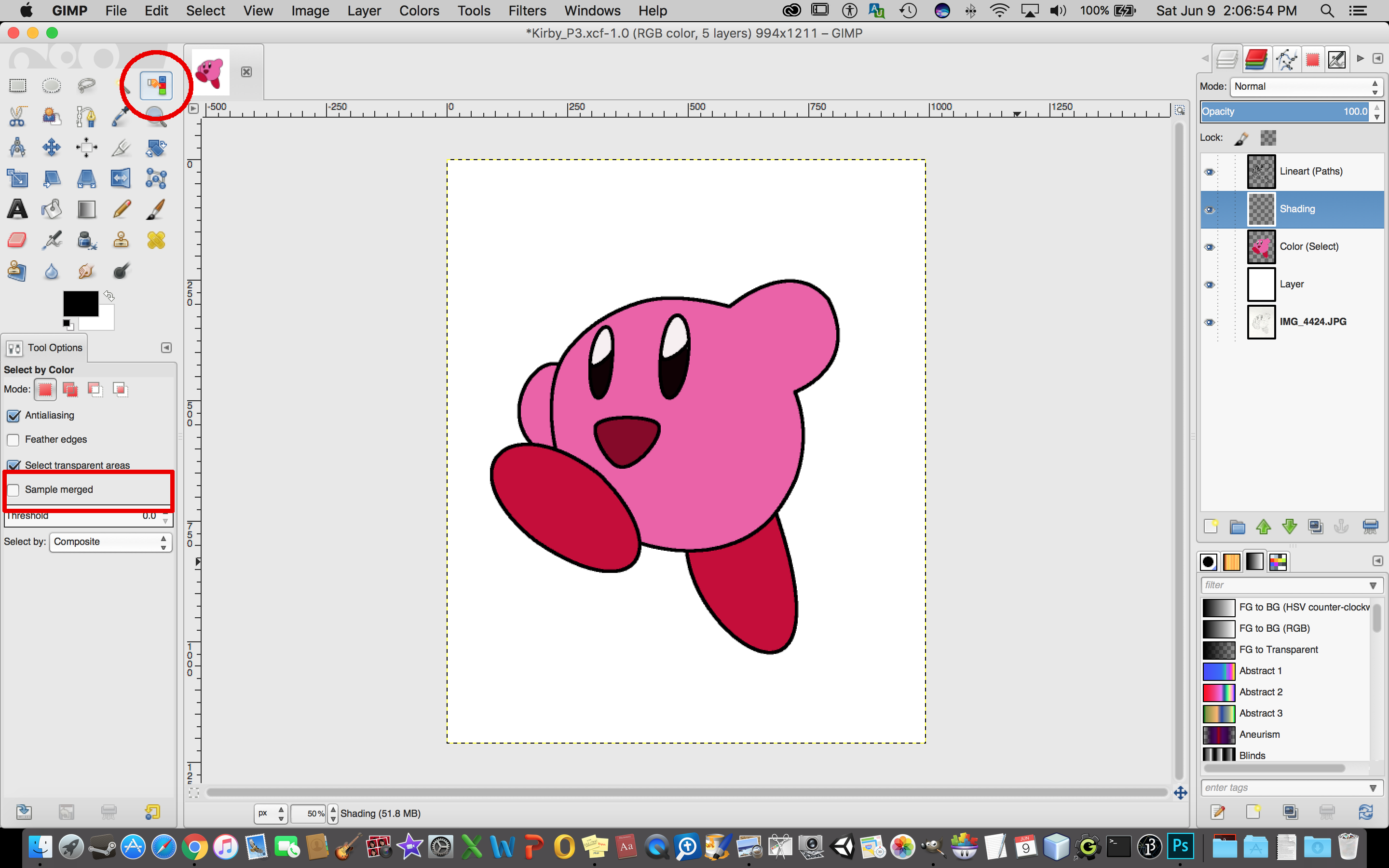The width and height of the screenshot is (1389, 868).
Task: Select the Move tool
Action: click(x=52, y=148)
